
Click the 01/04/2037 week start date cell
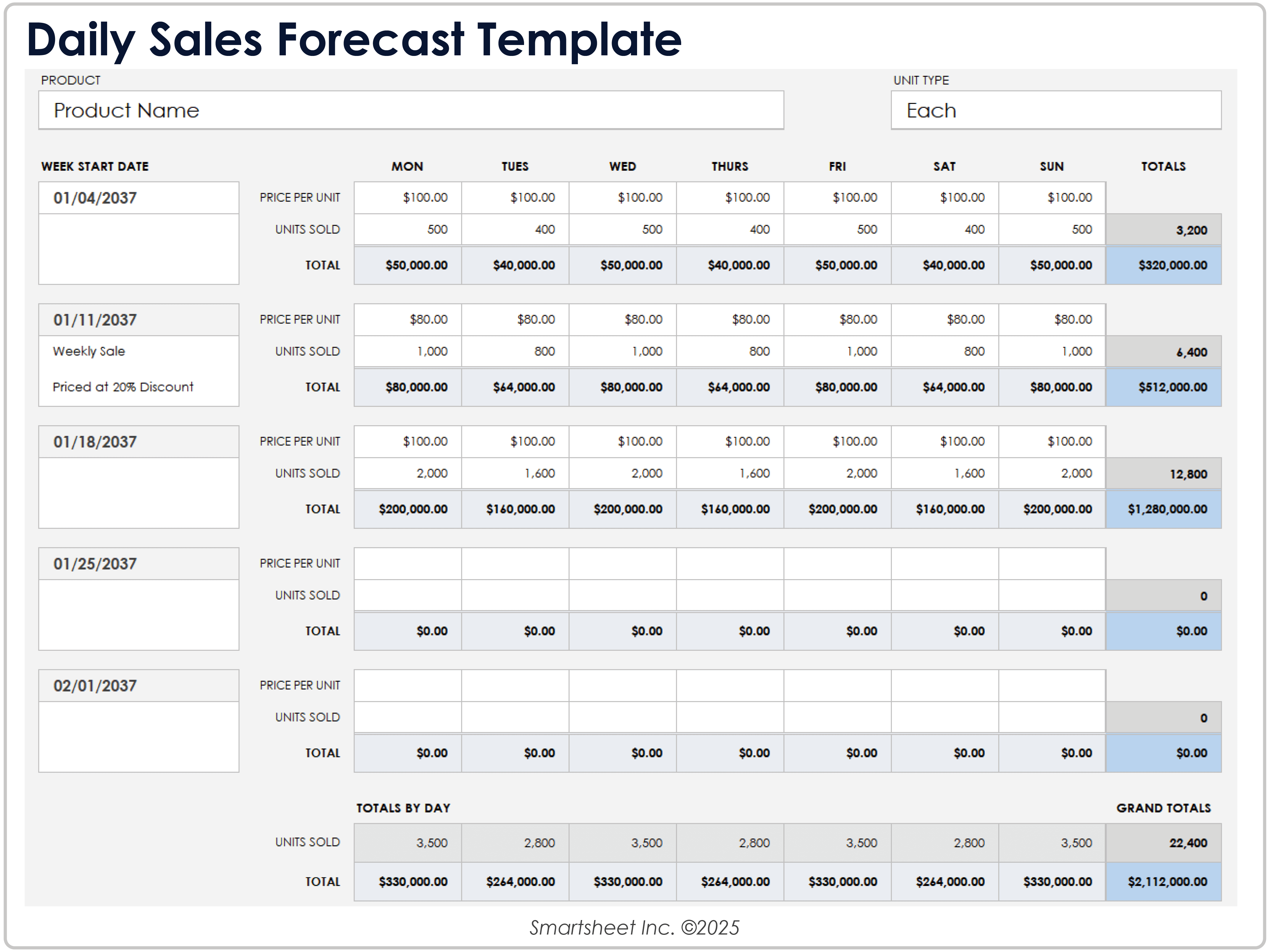[x=138, y=198]
